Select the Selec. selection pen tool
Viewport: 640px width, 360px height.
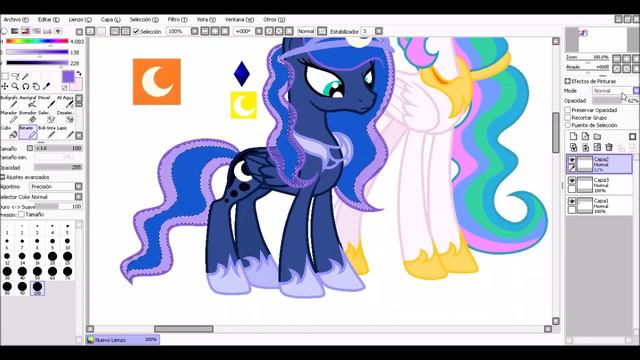(47, 116)
